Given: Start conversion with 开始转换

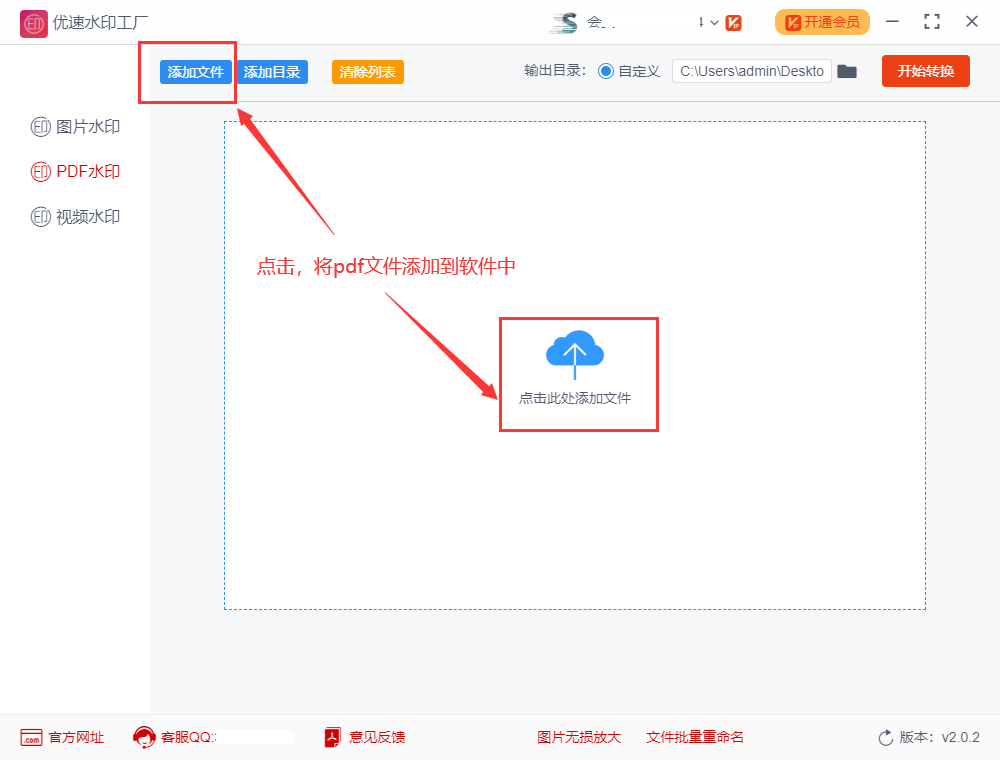Looking at the screenshot, I should [x=925, y=71].
